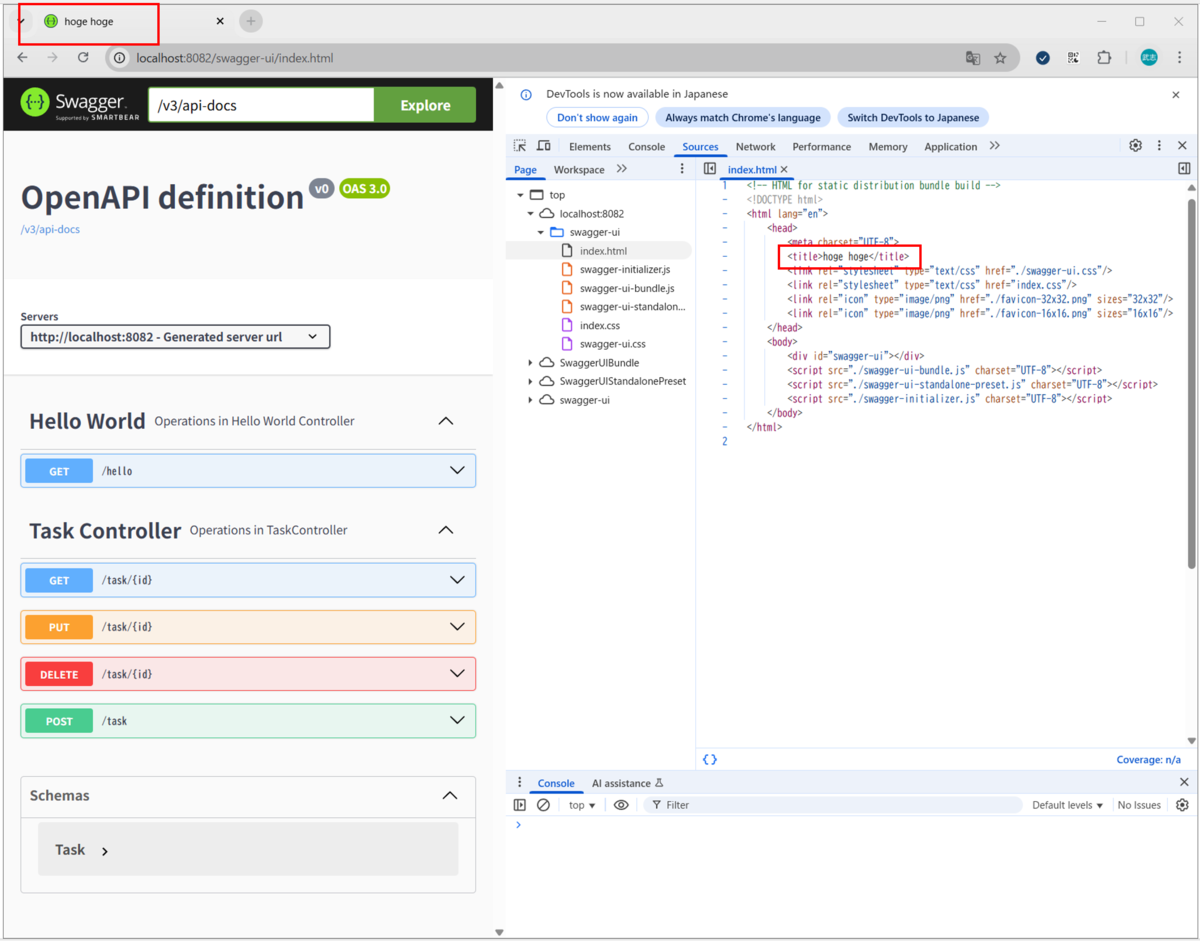Collapse the Schemas section

coord(449,796)
